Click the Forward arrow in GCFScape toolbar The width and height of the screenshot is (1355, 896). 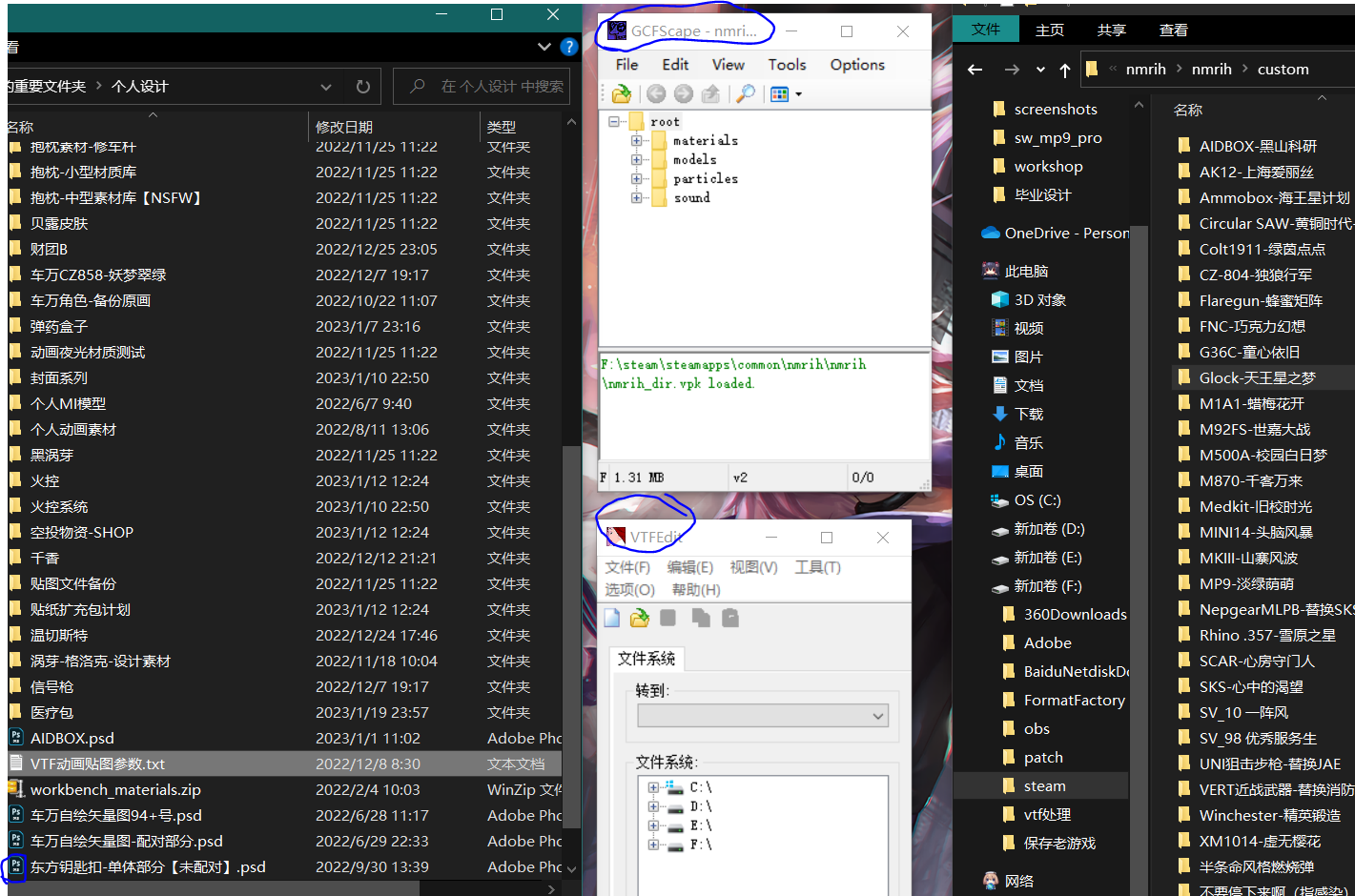coord(684,93)
